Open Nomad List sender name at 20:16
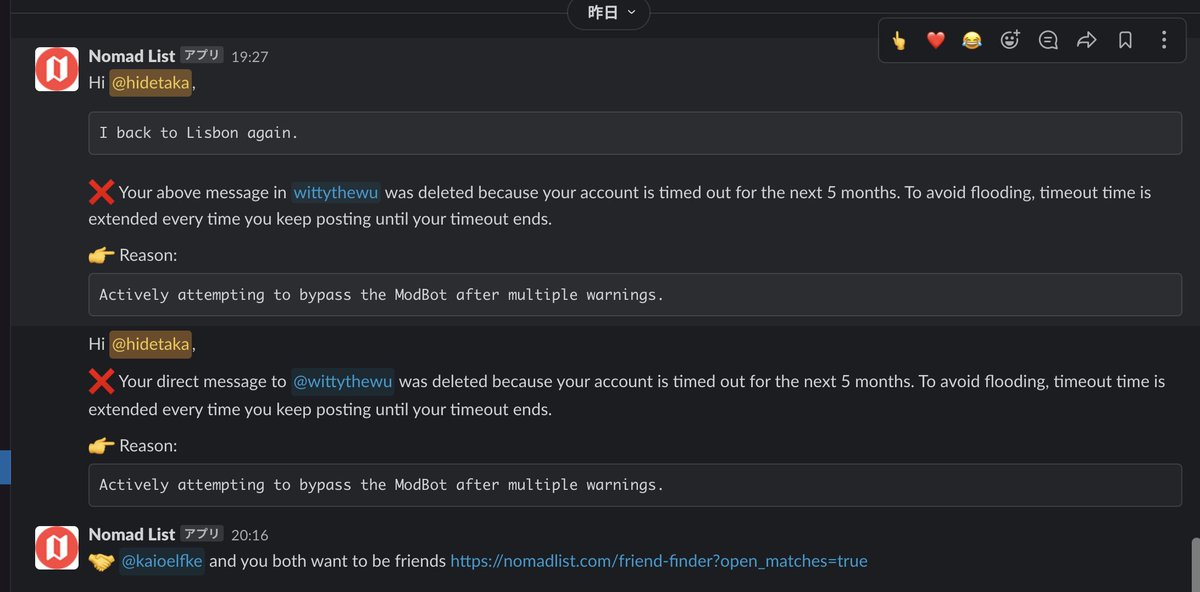 [x=132, y=534]
